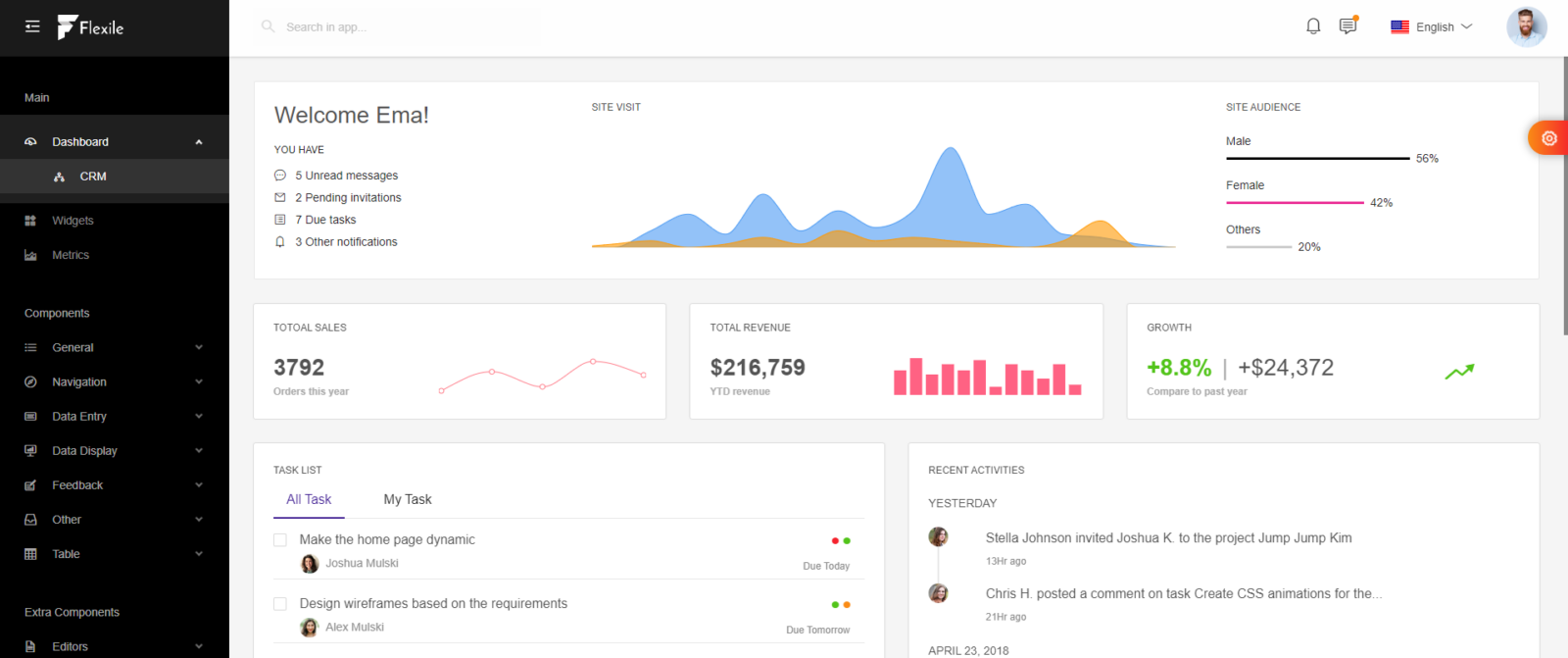
Task: Click '7 Due tasks' link
Action: 325,220
